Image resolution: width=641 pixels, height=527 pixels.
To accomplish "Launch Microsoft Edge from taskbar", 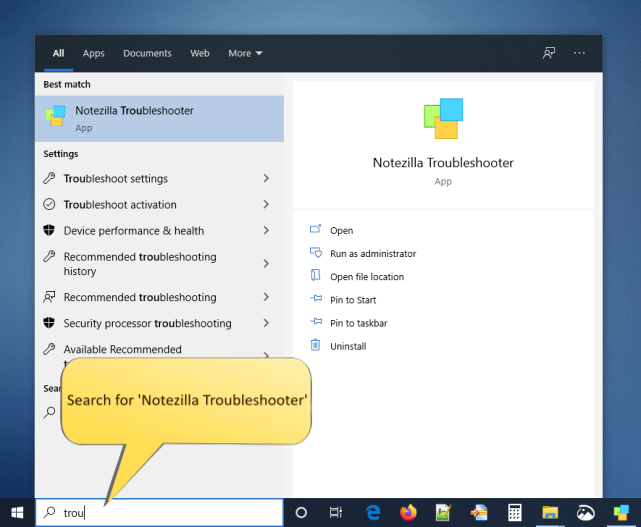I will (373, 512).
